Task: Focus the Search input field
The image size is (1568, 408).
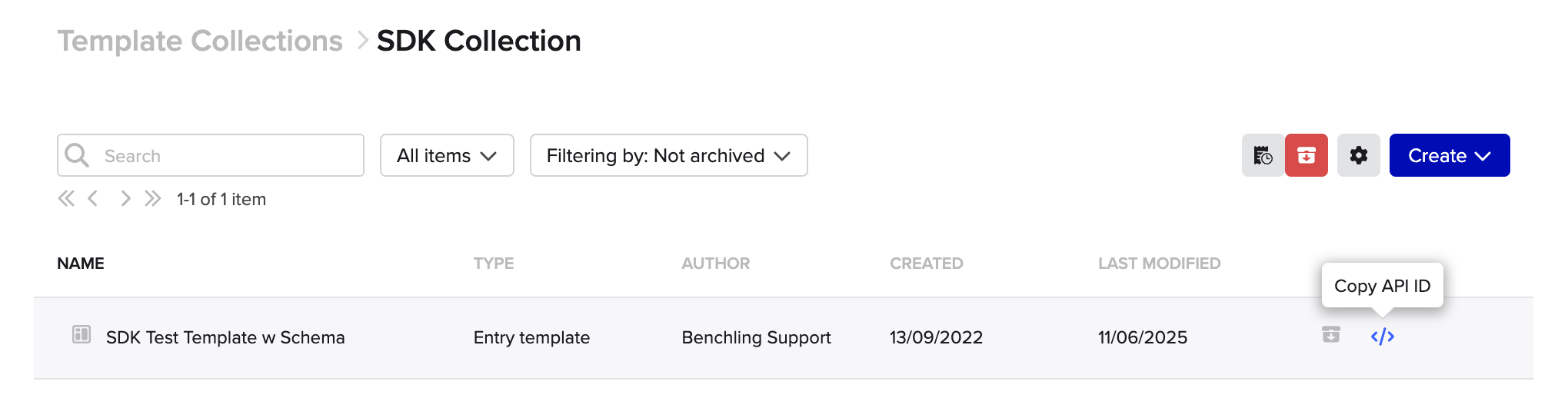Action: point(211,155)
